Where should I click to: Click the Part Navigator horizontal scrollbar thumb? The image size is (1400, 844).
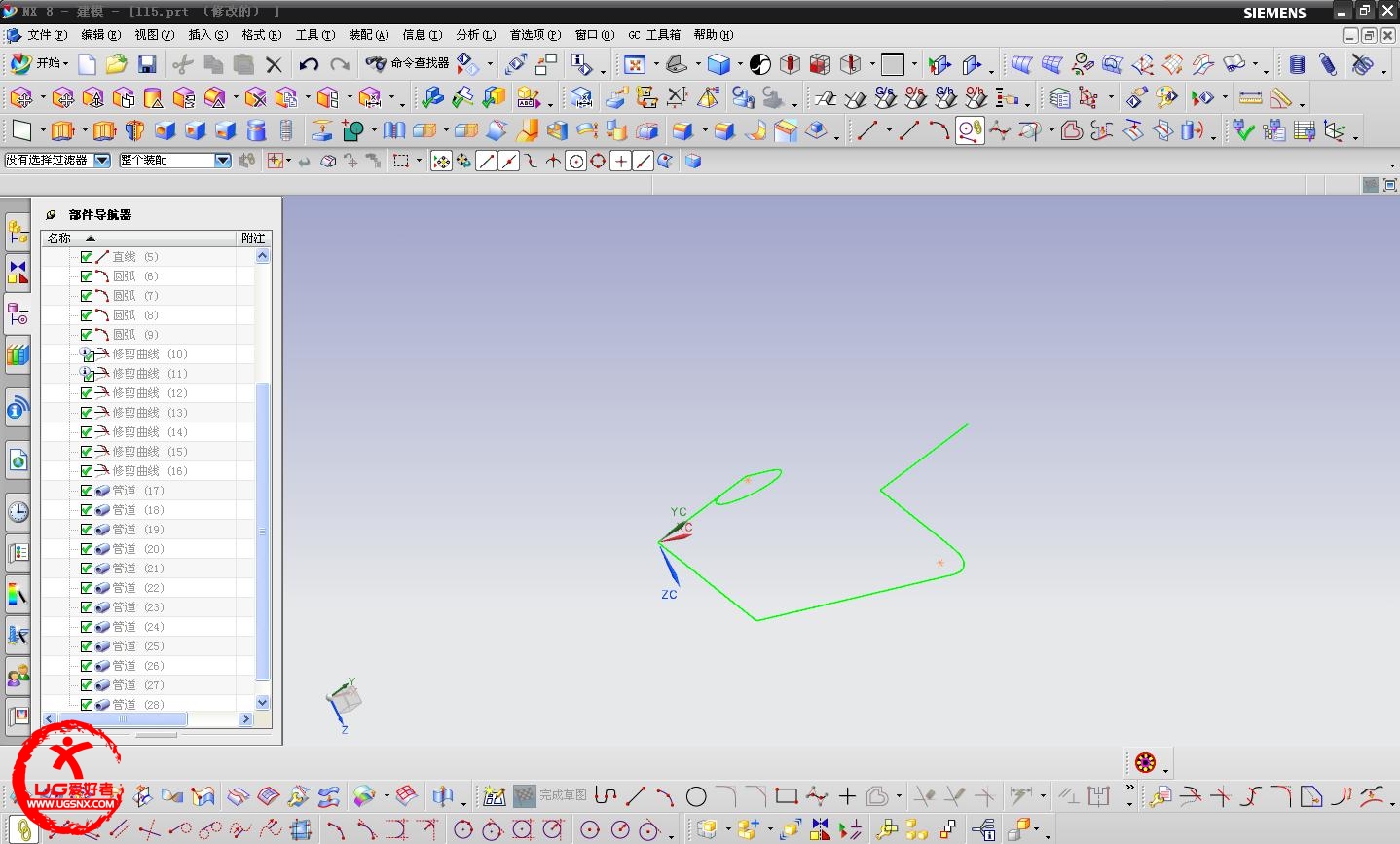[123, 719]
